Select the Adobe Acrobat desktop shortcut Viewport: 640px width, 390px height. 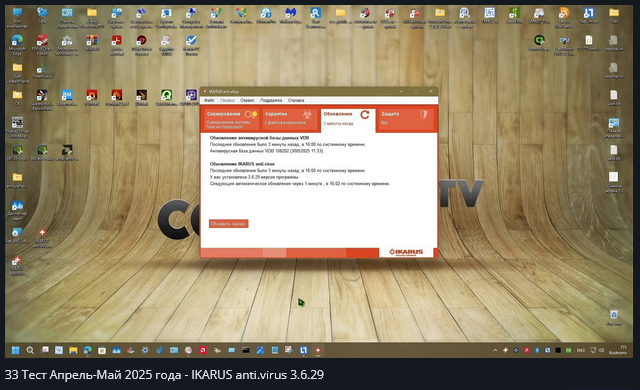[117, 45]
